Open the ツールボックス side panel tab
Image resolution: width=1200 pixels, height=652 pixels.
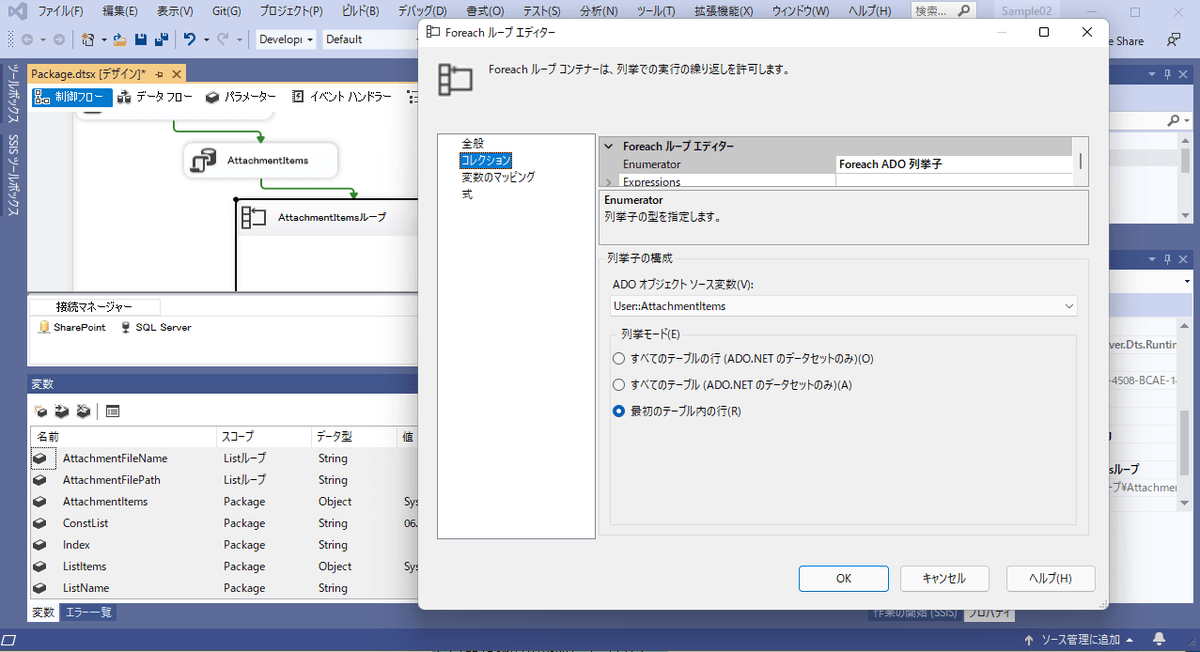pyautogui.click(x=13, y=95)
